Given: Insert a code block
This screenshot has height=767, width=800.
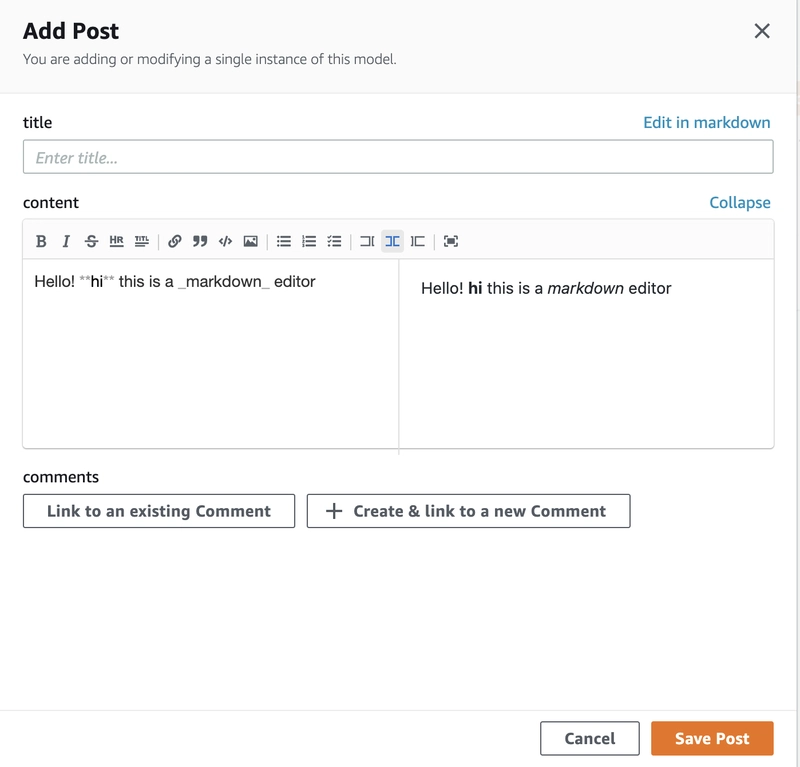Looking at the screenshot, I should [225, 241].
